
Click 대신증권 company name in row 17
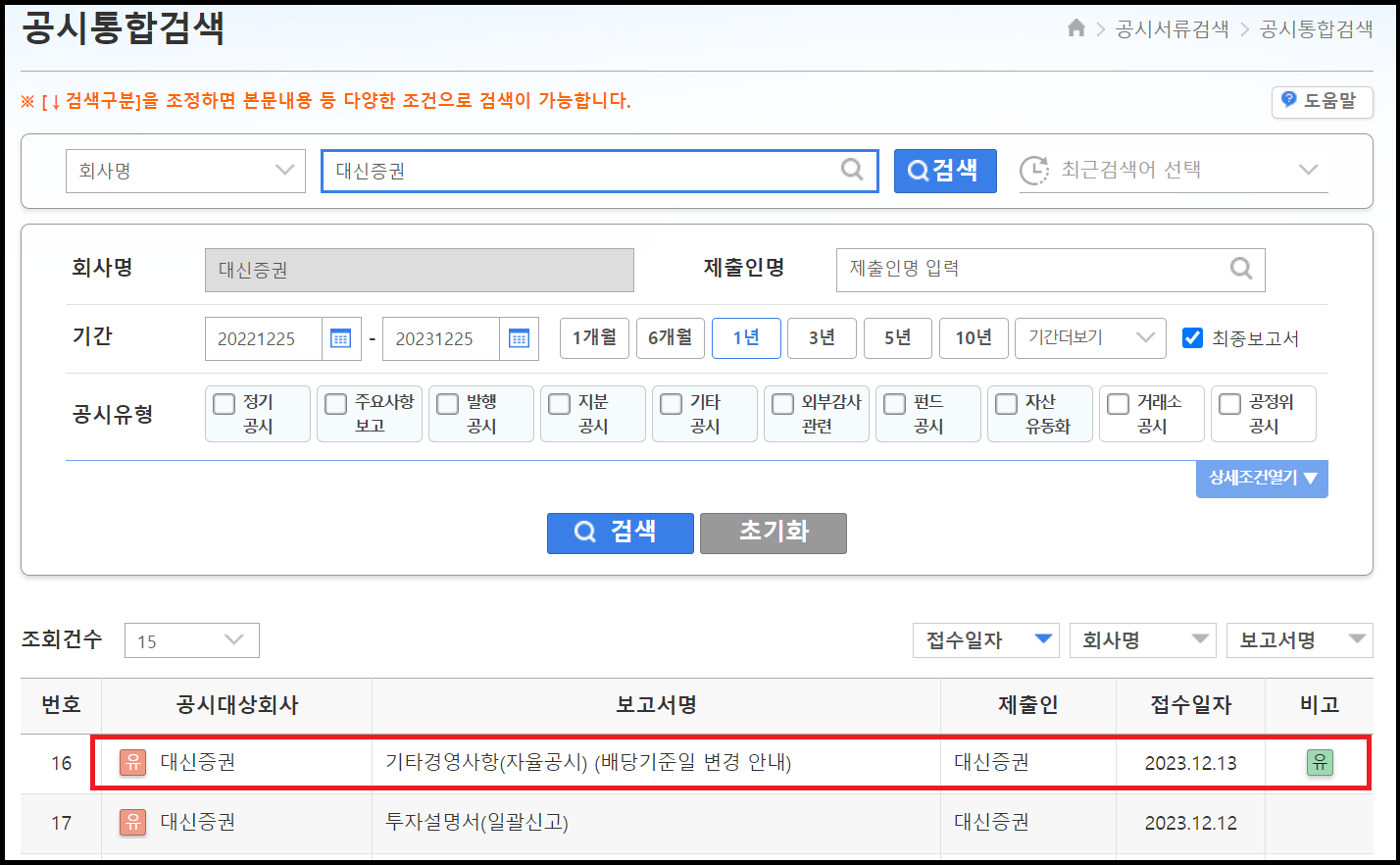198,822
